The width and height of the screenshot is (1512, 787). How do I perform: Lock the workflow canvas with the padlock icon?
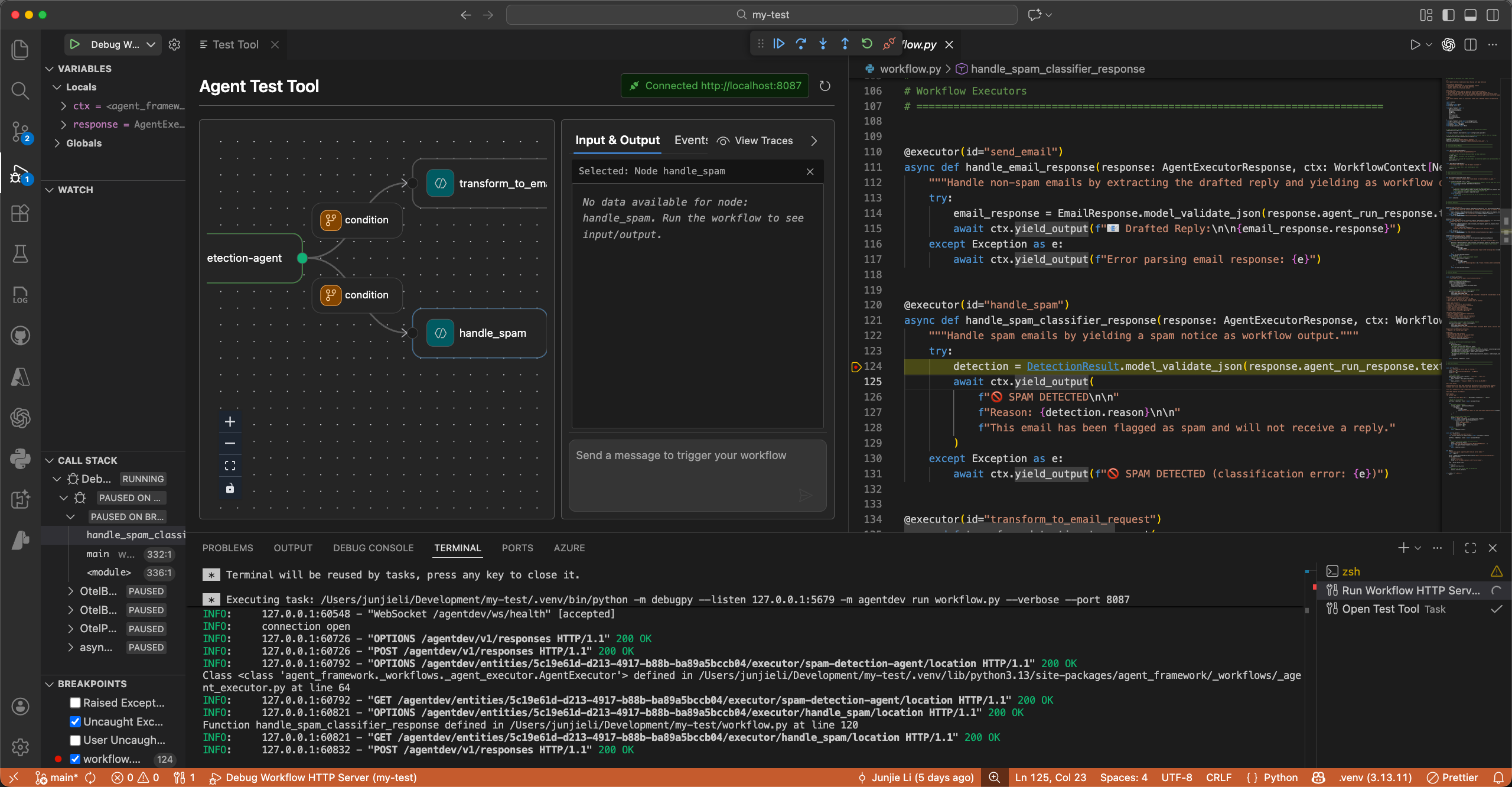tap(230, 488)
